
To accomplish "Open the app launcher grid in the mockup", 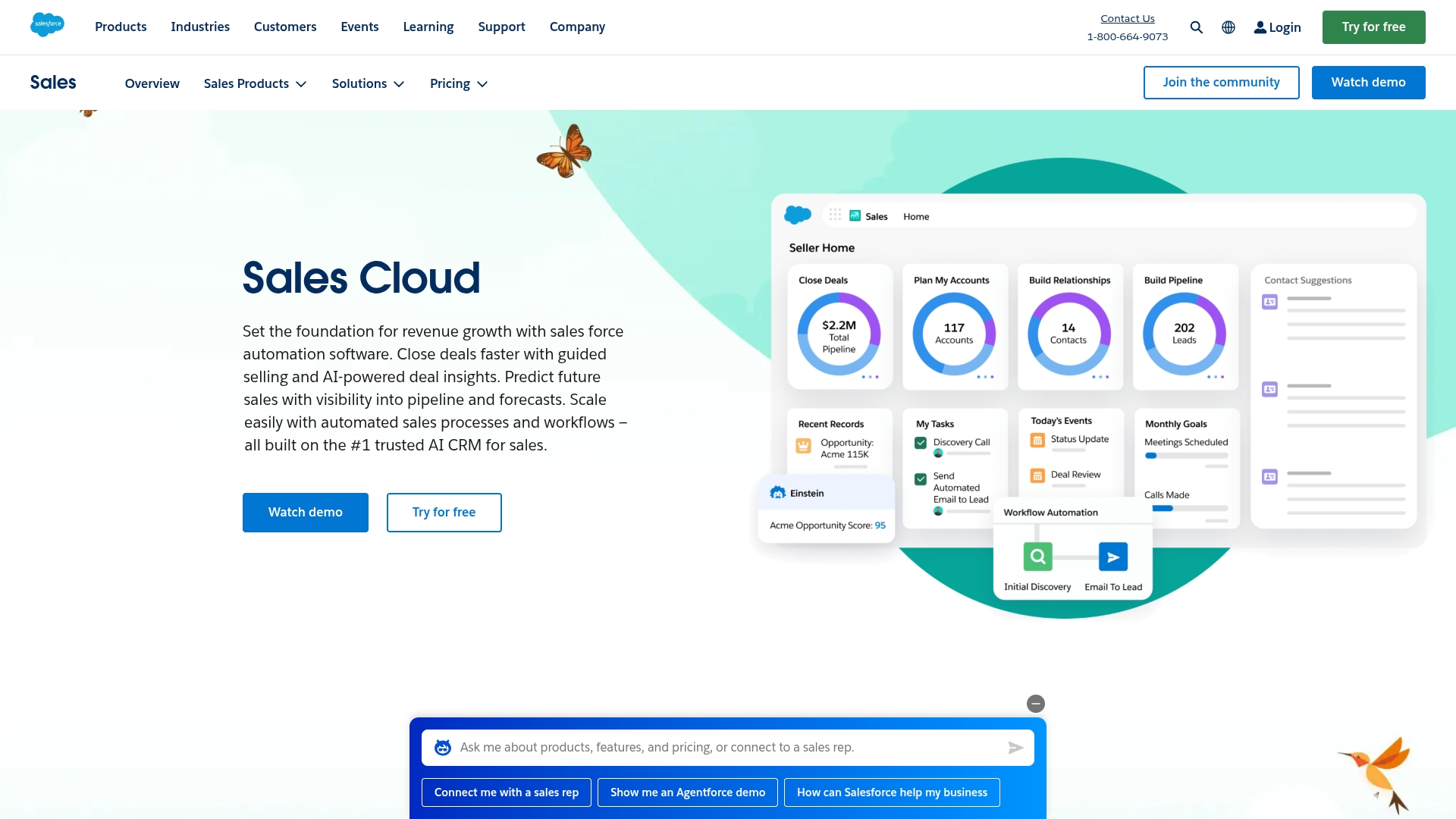I will (835, 215).
